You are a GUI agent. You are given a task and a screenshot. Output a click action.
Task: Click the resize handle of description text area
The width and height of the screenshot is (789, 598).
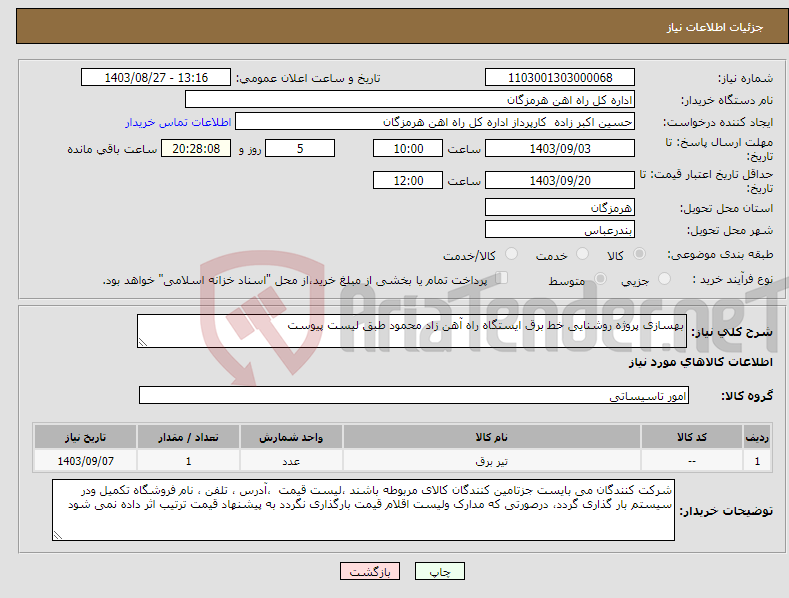tap(143, 342)
